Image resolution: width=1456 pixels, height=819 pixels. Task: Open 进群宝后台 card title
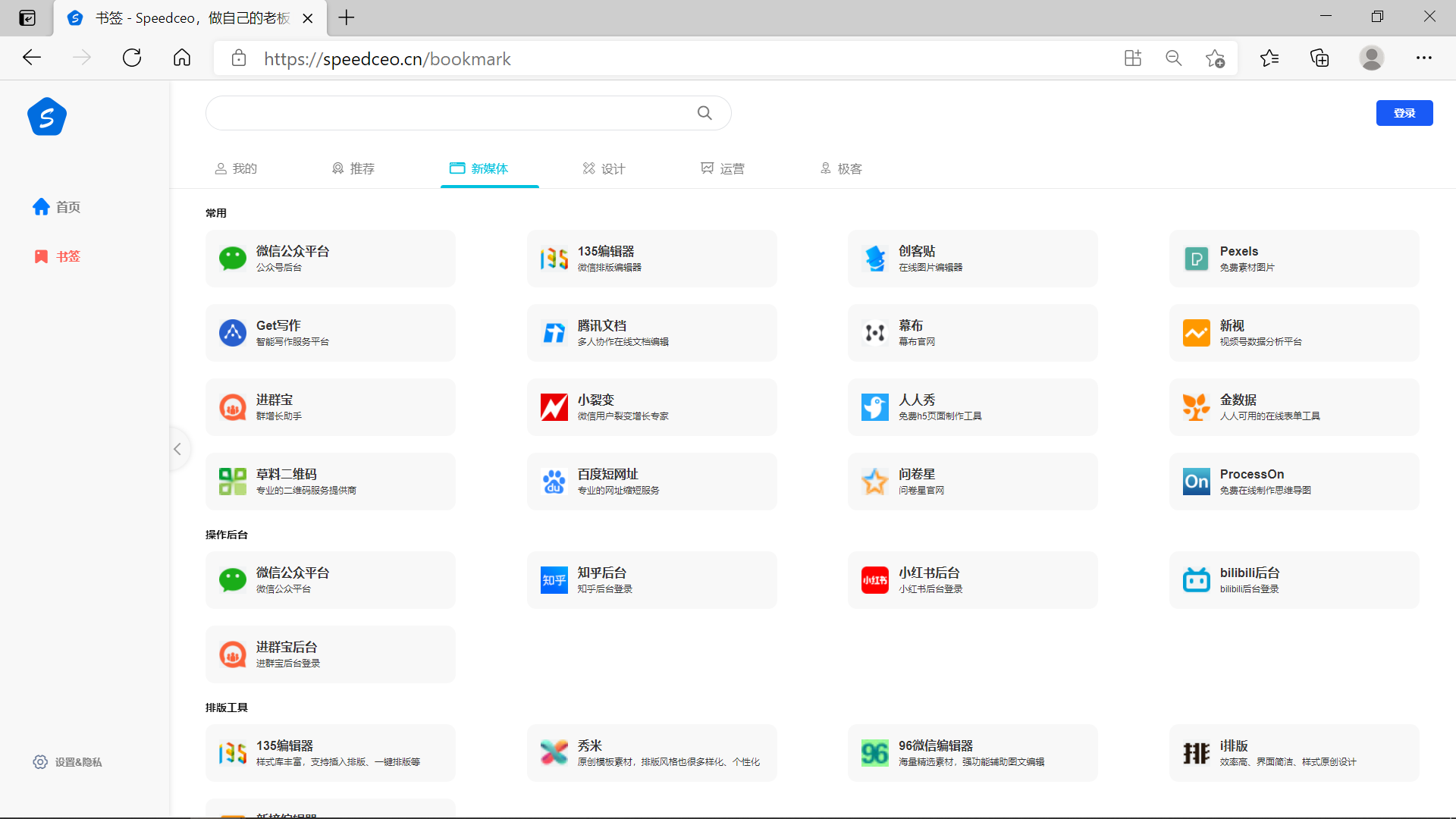point(287,647)
